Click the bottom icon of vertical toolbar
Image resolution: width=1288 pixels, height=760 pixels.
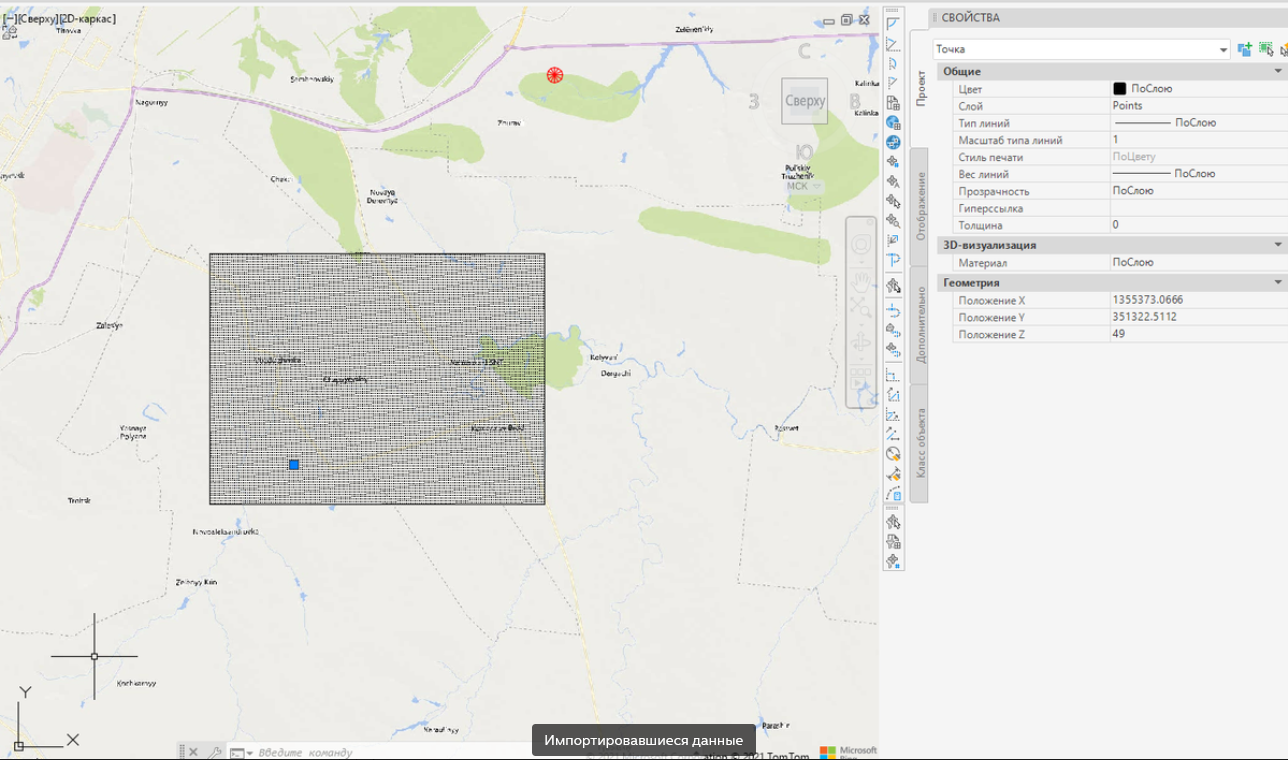pyautogui.click(x=893, y=561)
